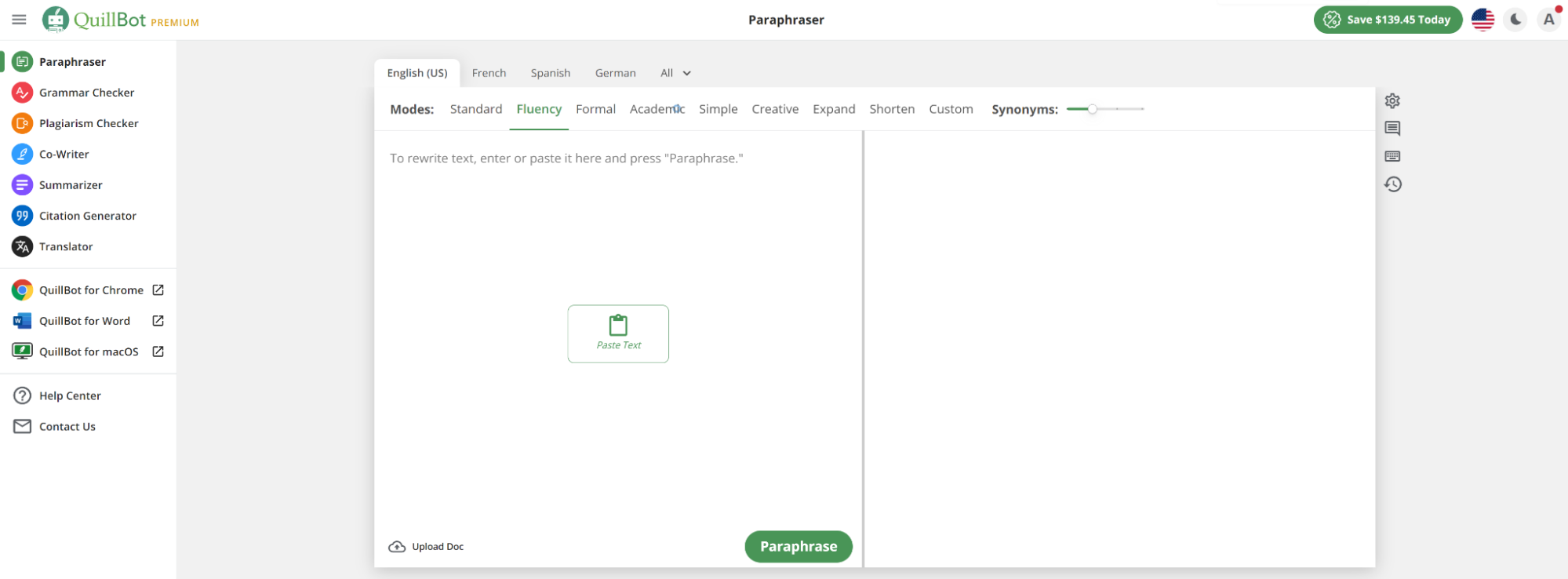The image size is (1568, 579).
Task: Open the feedback comment icon
Action: [1392, 128]
